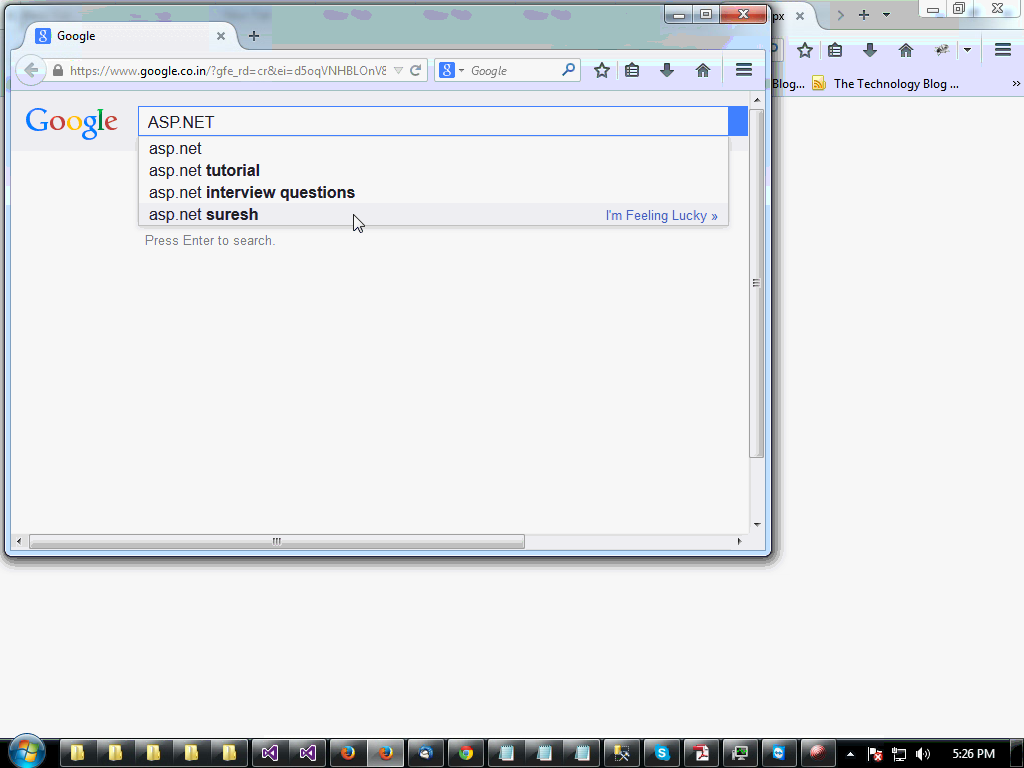Viewport: 1024px width, 768px height.
Task: Choose the "asp.net tutorial" suggestion
Action: point(433,170)
